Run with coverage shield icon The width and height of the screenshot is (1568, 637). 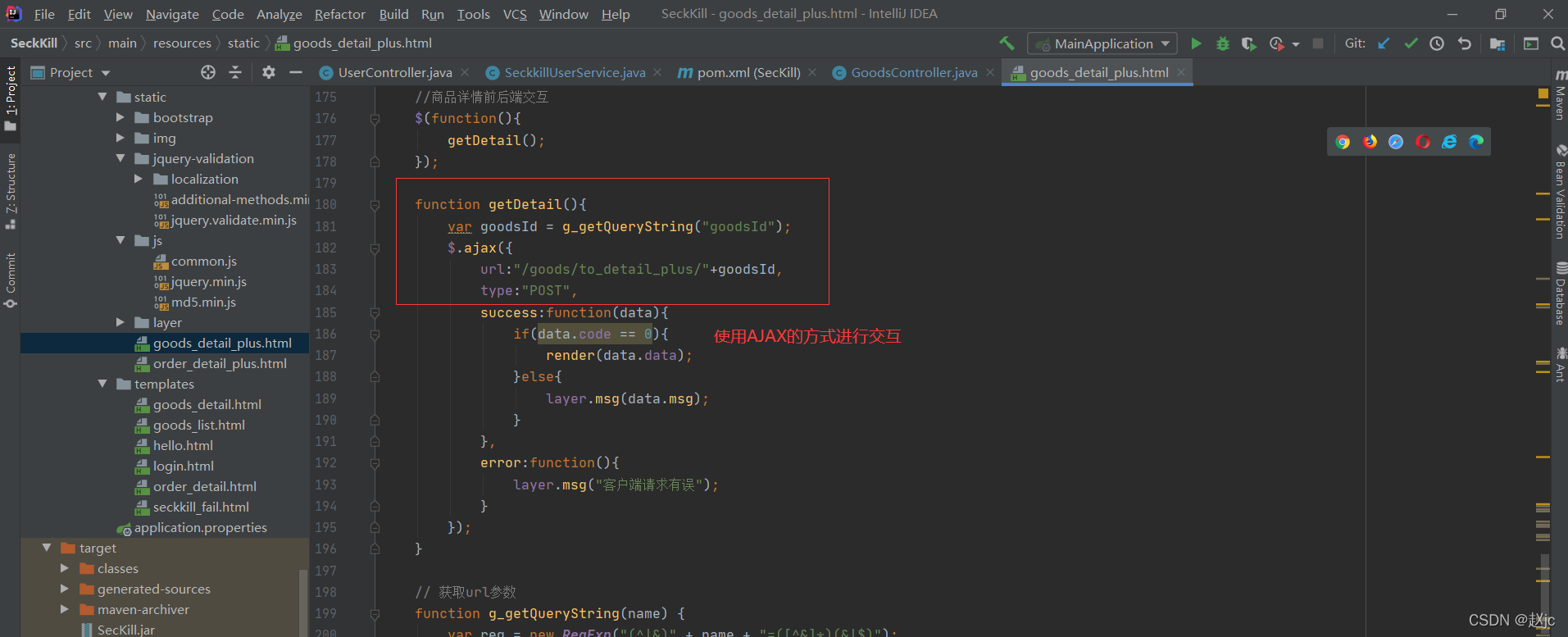(1248, 43)
